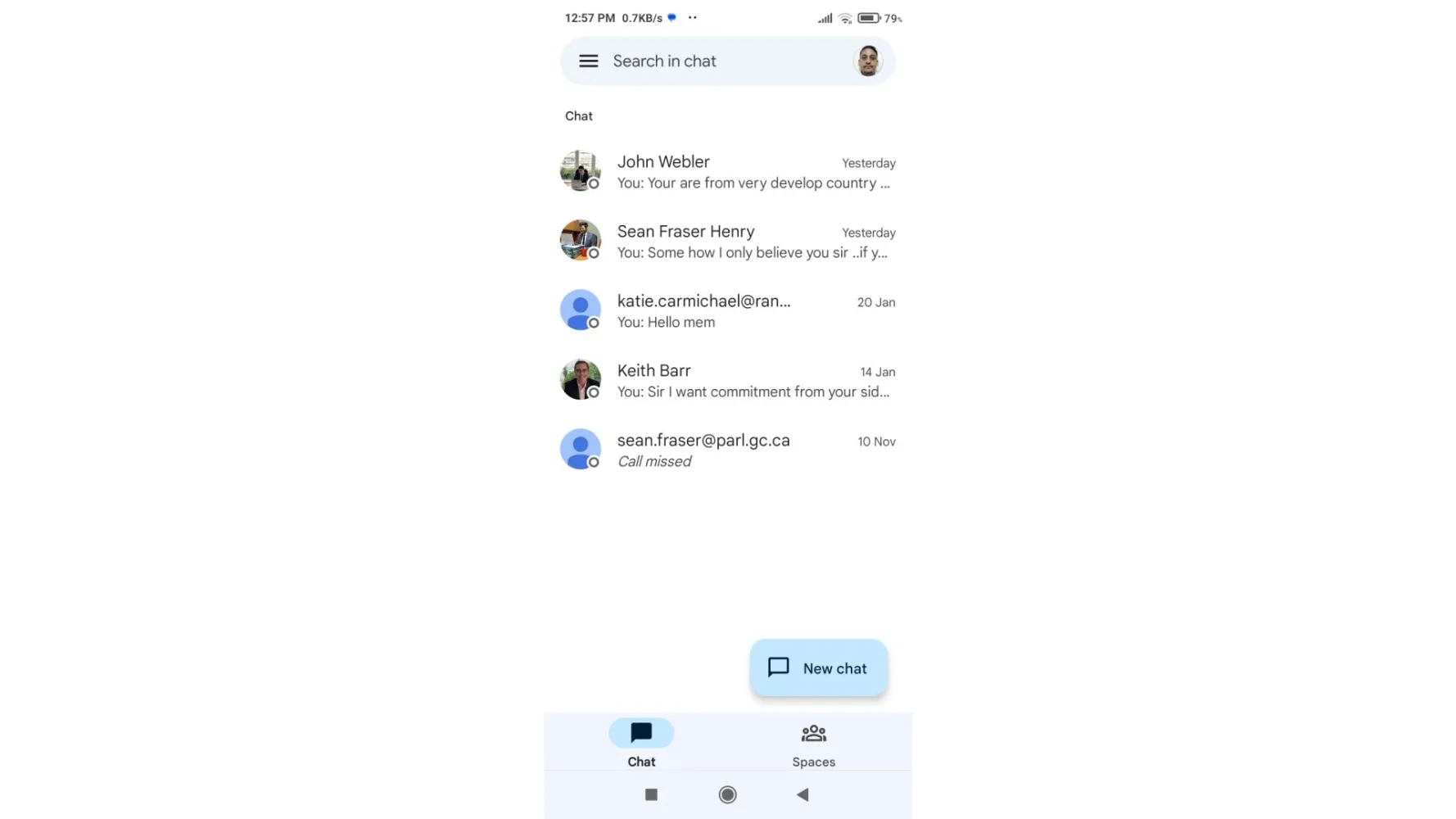Screen dimensions: 1456x819
Task: Open the John Webler conversation
Action: coord(728,172)
